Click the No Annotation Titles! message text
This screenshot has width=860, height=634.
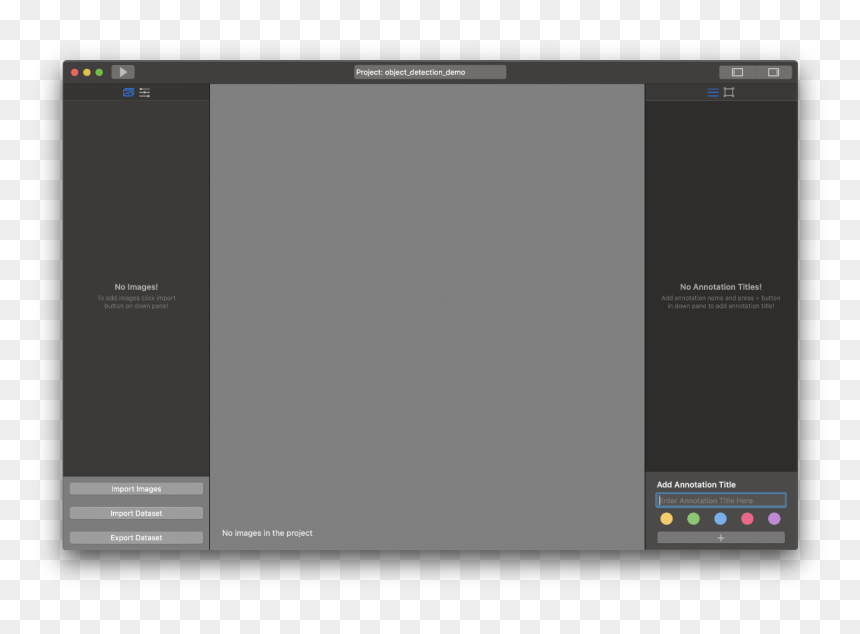721,287
